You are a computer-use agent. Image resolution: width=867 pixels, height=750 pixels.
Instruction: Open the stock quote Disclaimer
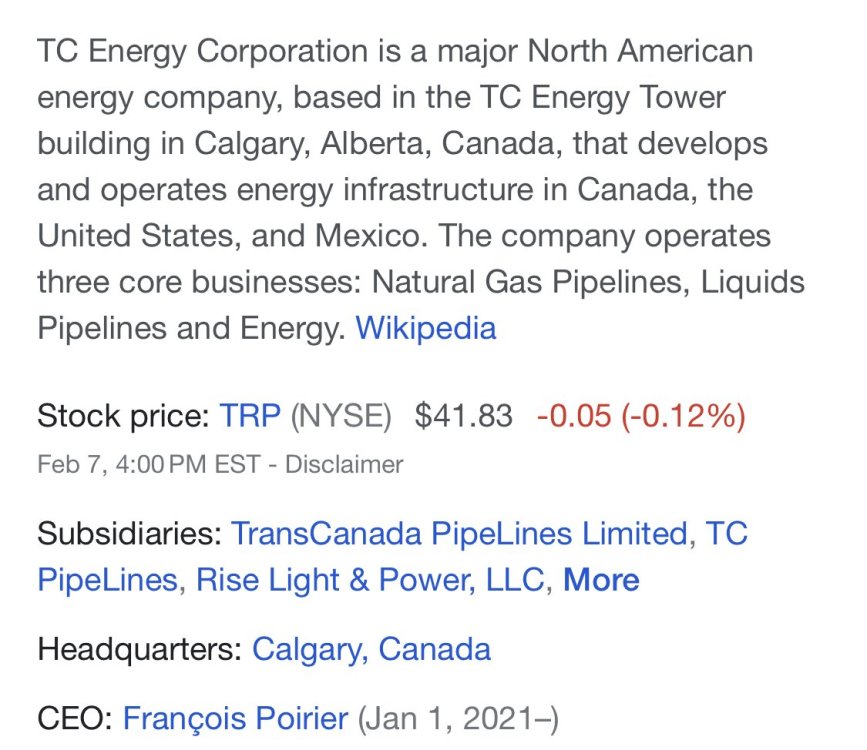[x=344, y=465]
